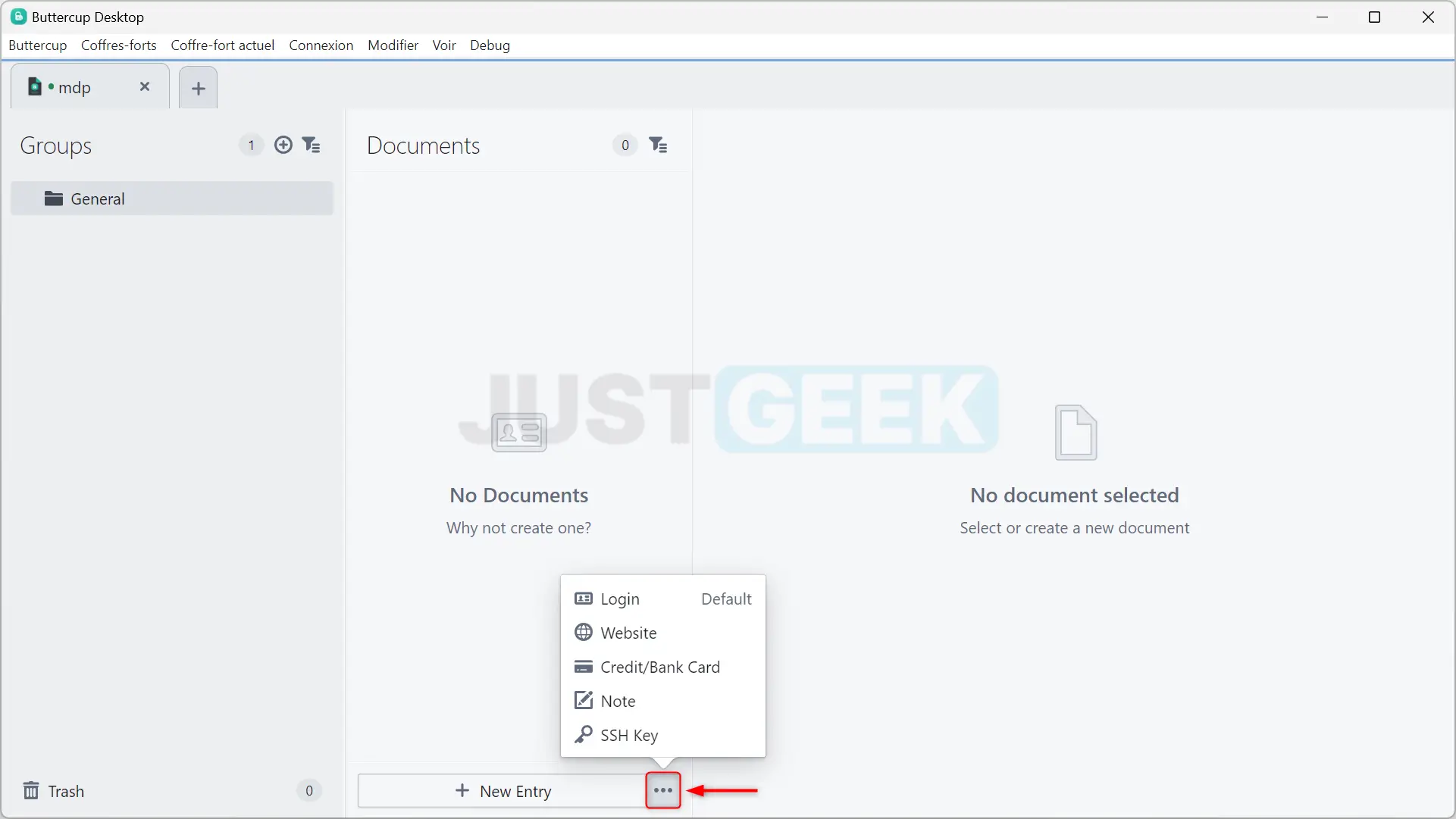This screenshot has width=1456, height=819.
Task: Click the Default label beside Login
Action: click(726, 599)
